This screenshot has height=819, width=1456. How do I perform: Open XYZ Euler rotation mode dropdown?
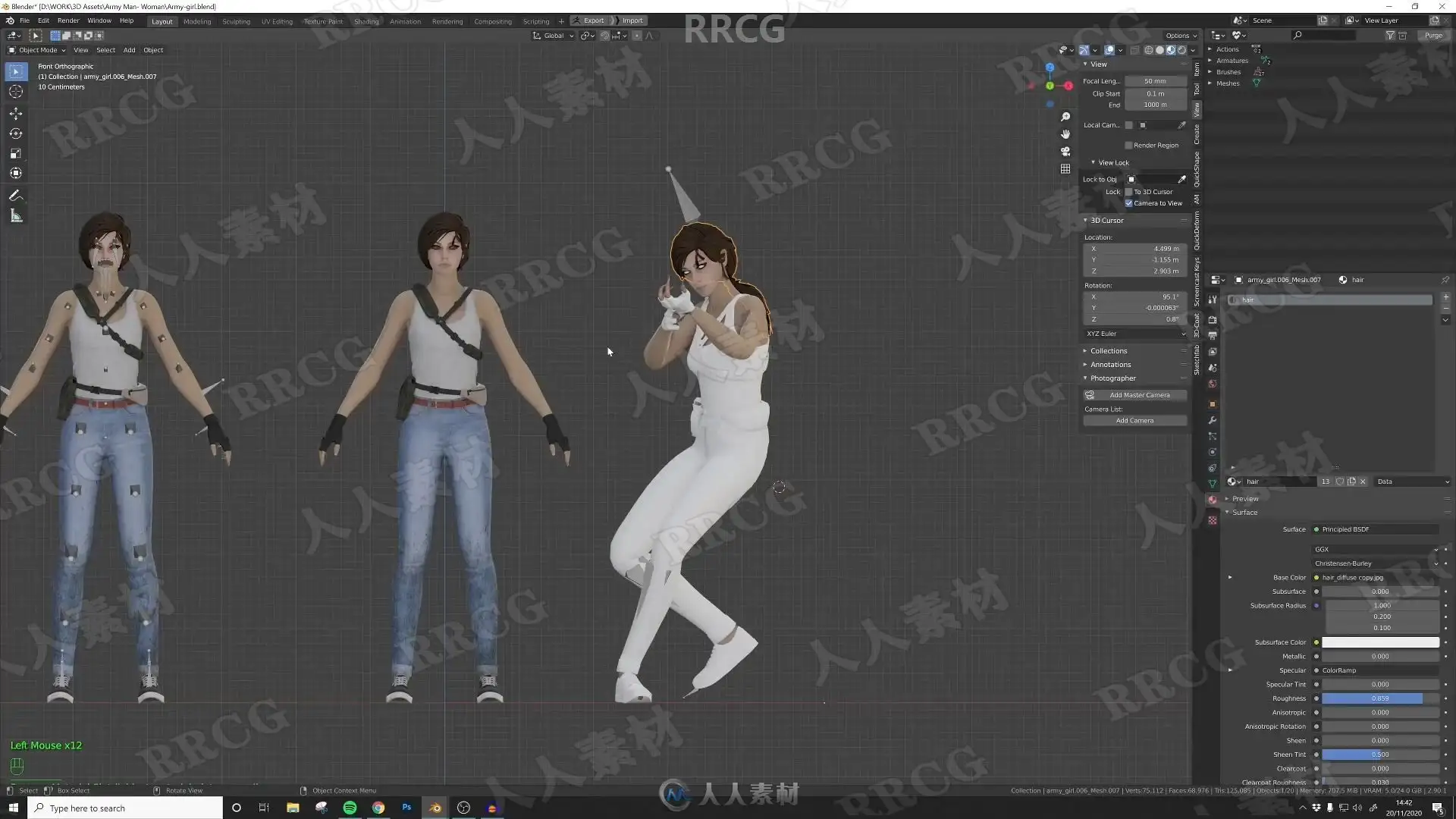[1135, 334]
